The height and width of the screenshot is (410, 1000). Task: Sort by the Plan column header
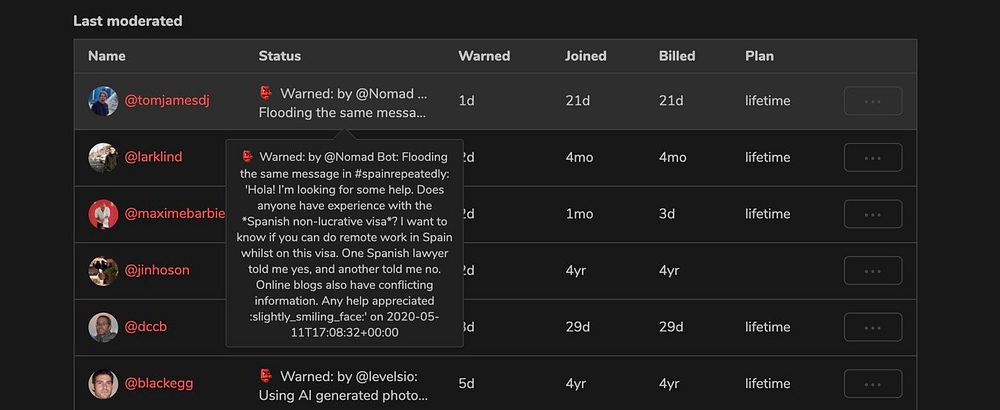(x=759, y=56)
